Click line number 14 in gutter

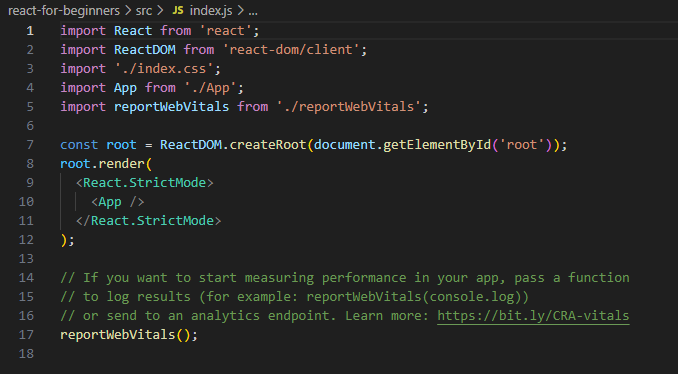tap(26, 278)
